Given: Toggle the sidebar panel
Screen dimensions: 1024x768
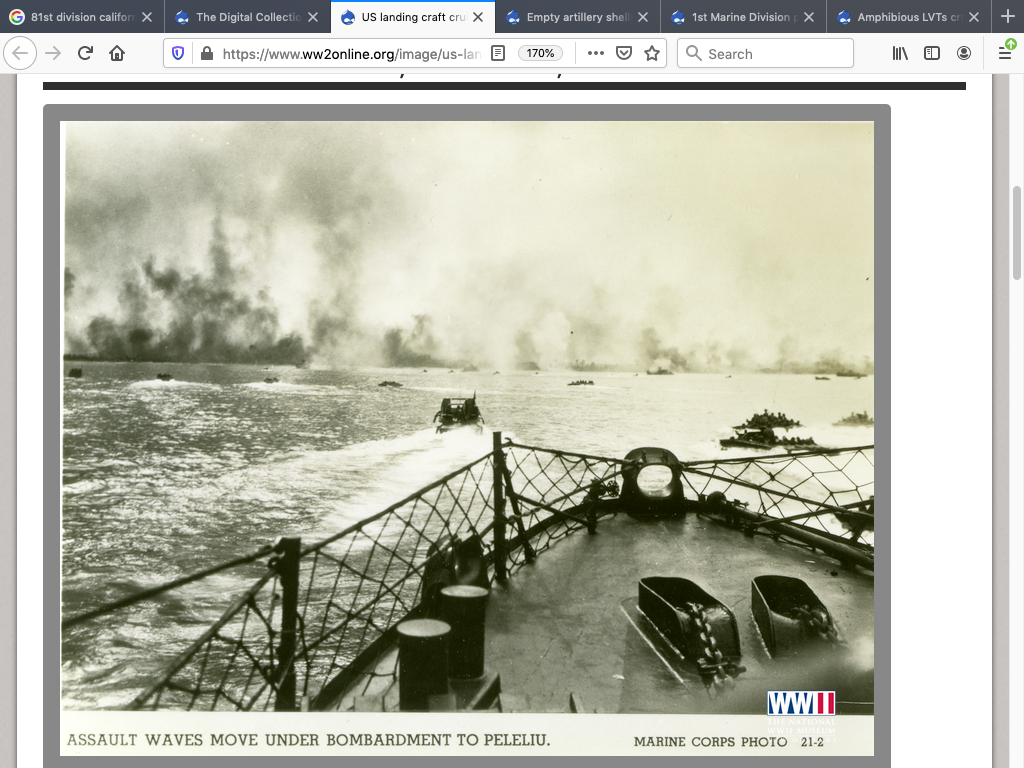Looking at the screenshot, I should pyautogui.click(x=932, y=54).
